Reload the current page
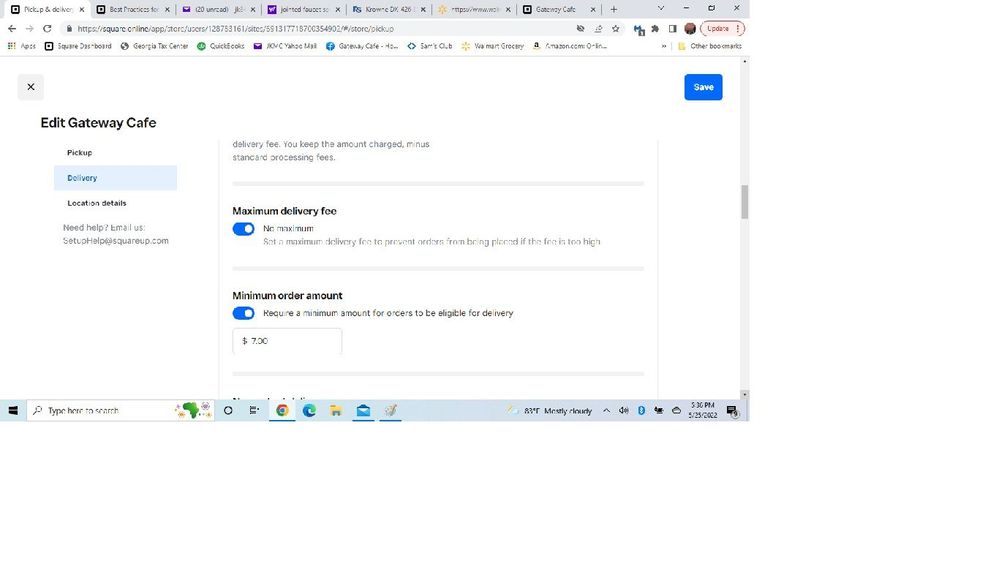 47,29
